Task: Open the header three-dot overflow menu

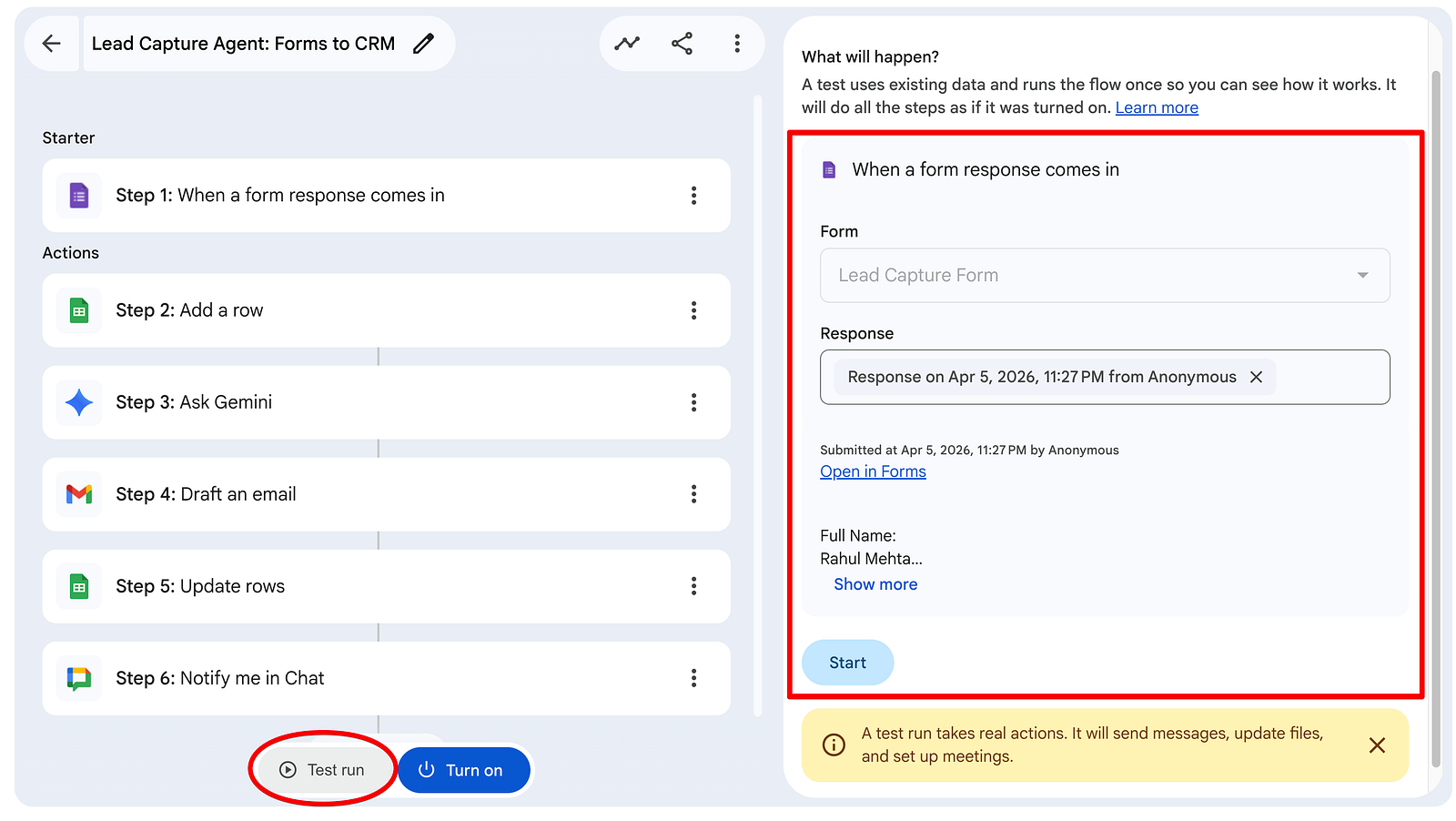Action: click(x=737, y=44)
